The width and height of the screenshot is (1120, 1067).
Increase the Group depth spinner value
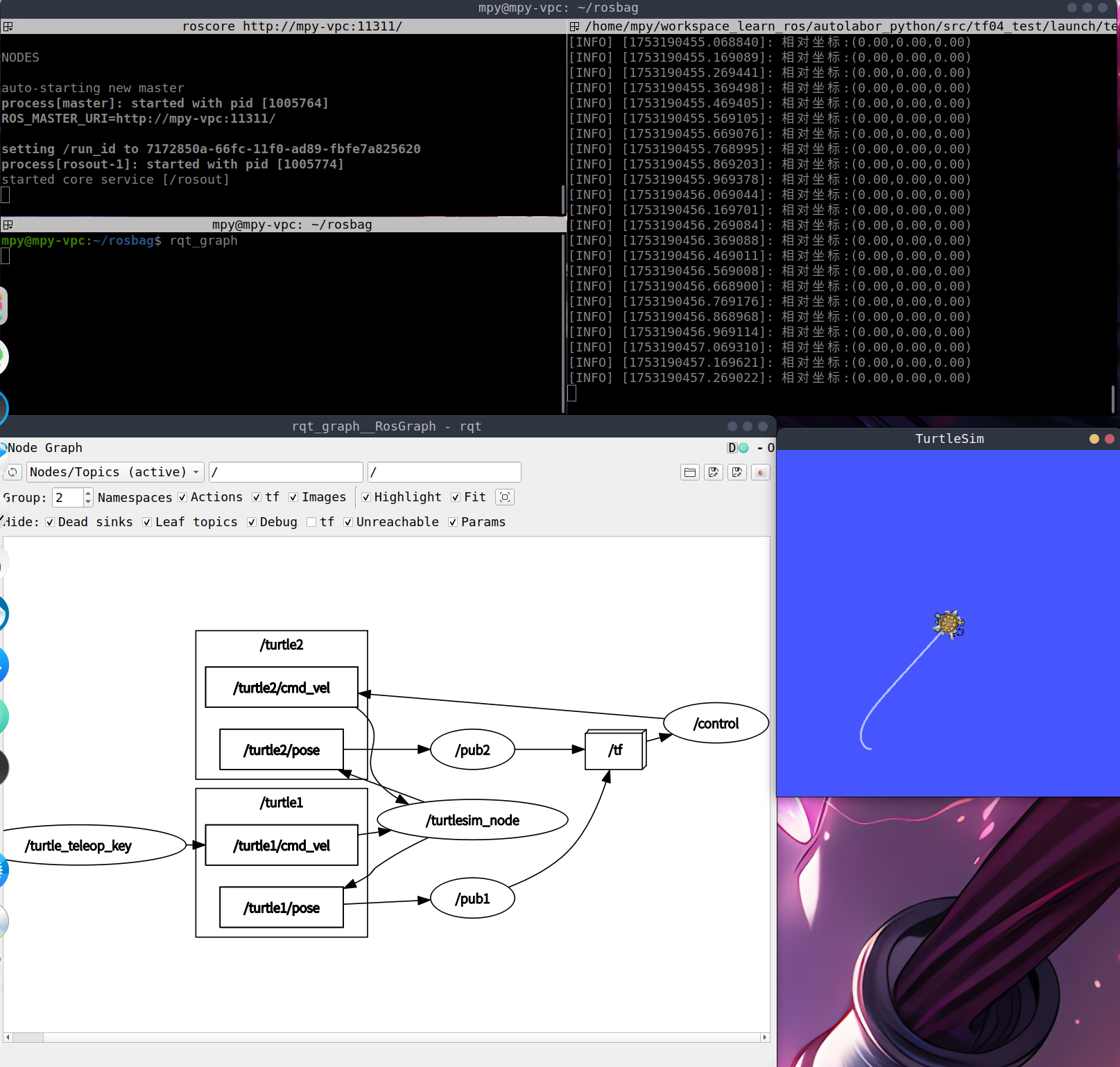click(88, 493)
